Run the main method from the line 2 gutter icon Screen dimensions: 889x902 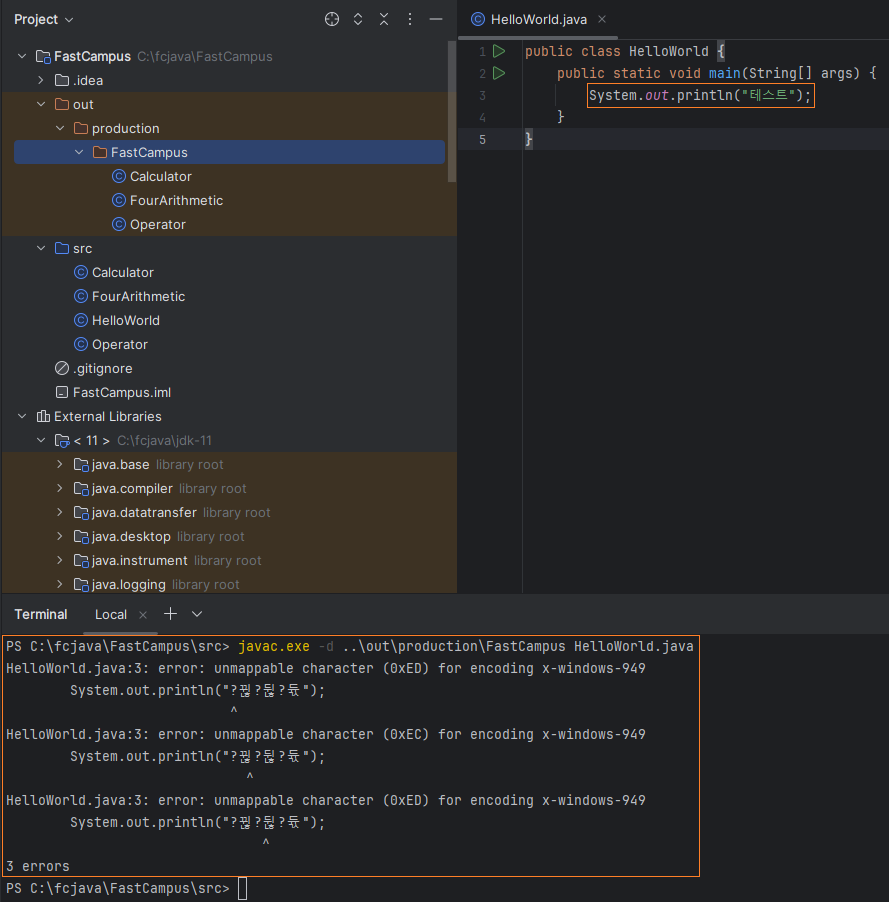click(x=499, y=73)
